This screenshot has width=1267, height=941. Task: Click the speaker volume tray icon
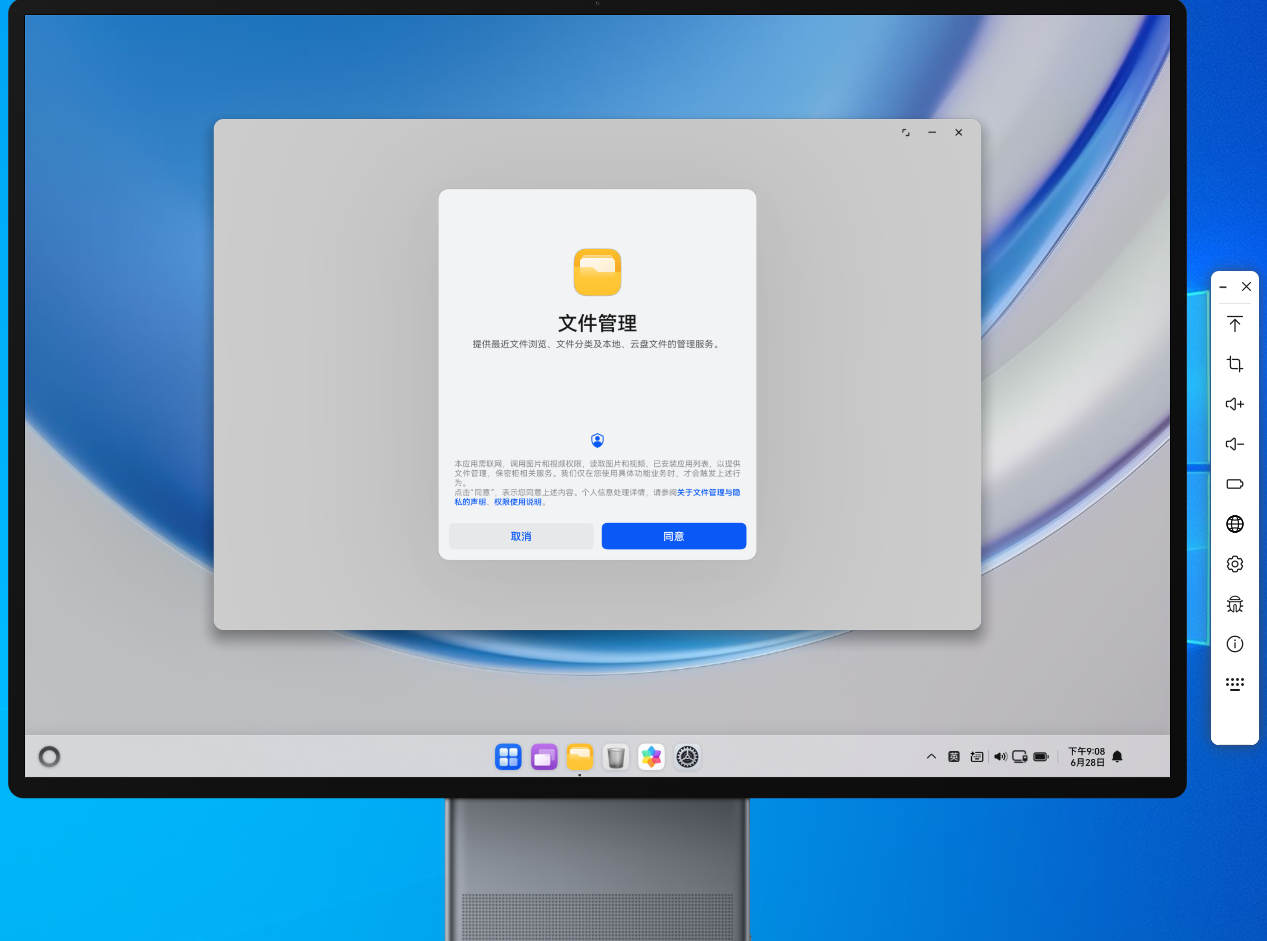point(999,757)
